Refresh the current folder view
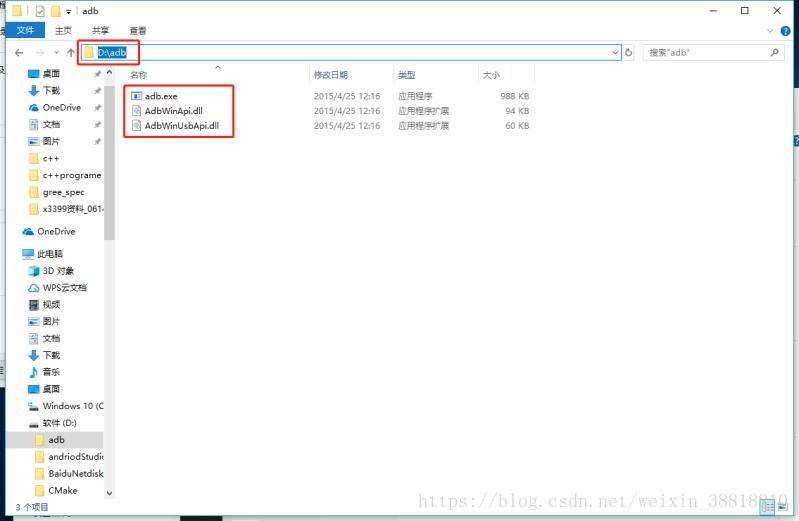The height and width of the screenshot is (521, 799). point(629,53)
